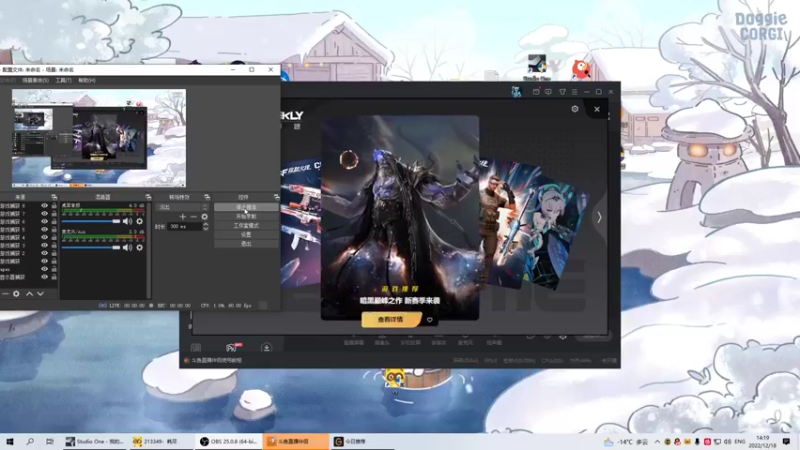Open hamburger menu in Douyu title bar
The image size is (800, 450).
574,92
